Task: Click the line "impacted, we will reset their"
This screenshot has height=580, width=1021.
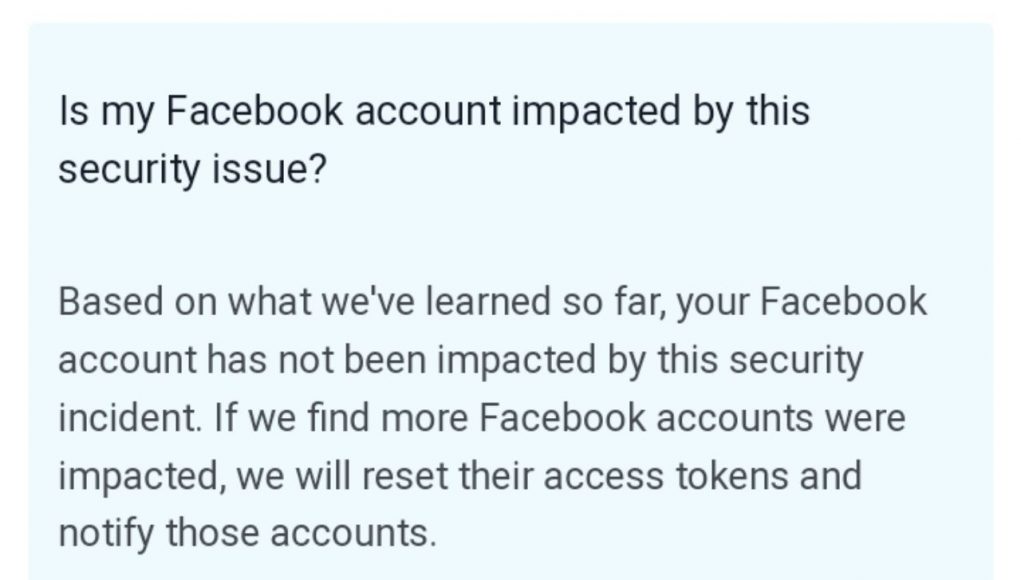Action: [459, 475]
